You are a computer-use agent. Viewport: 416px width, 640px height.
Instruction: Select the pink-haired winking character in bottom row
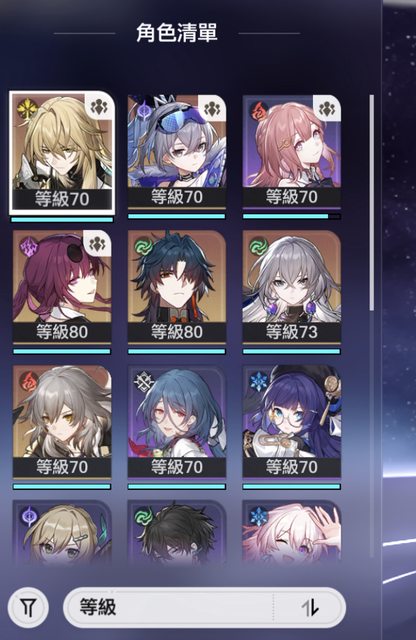tap(291, 531)
